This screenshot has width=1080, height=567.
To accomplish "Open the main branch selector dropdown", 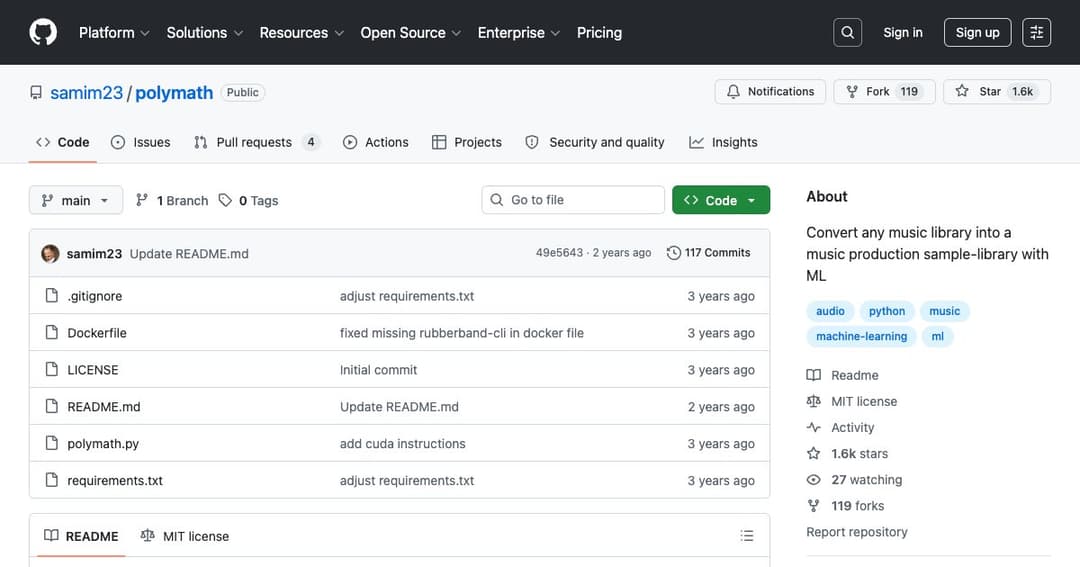I will (x=76, y=200).
